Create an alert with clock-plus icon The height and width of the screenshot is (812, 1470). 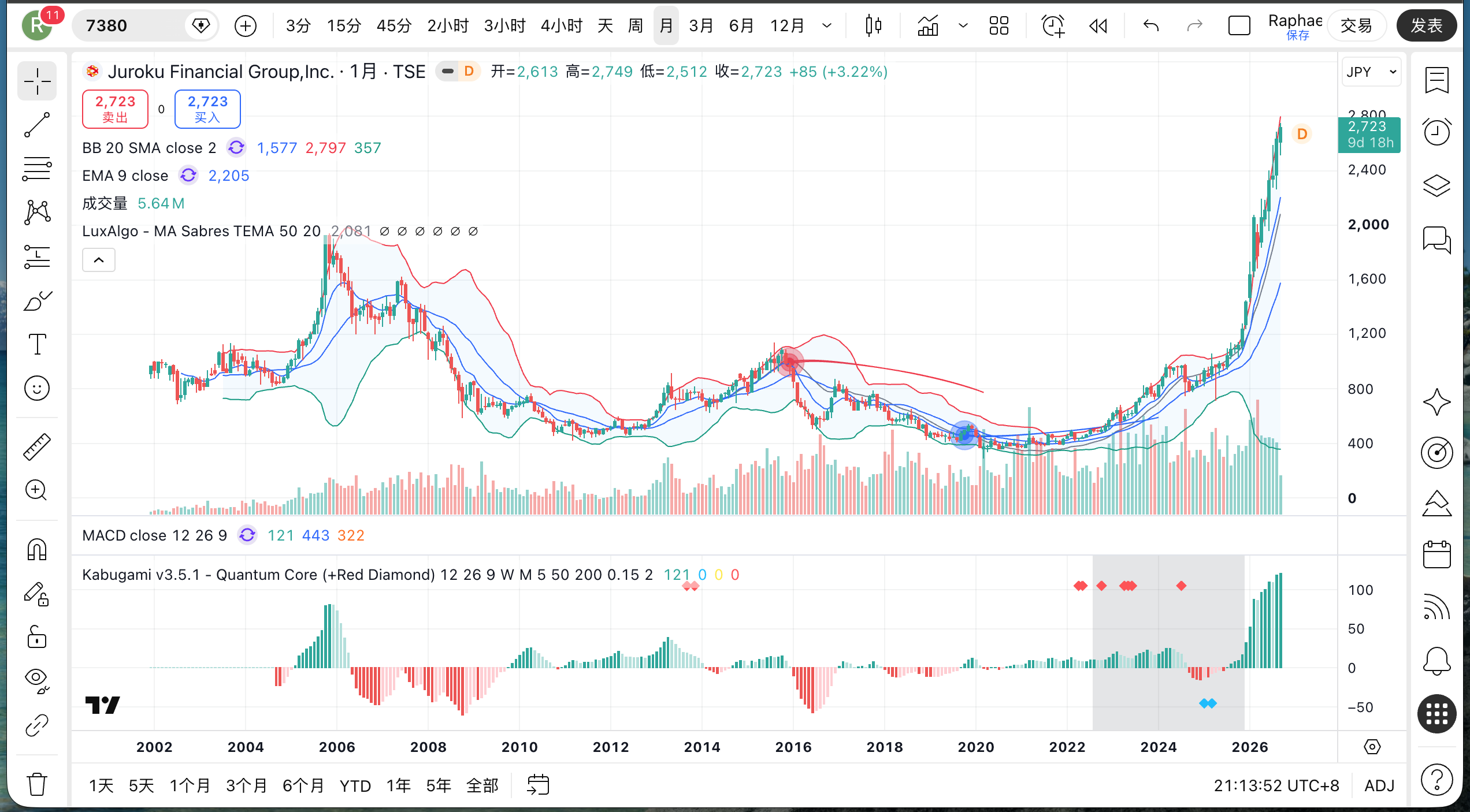click(x=1053, y=25)
